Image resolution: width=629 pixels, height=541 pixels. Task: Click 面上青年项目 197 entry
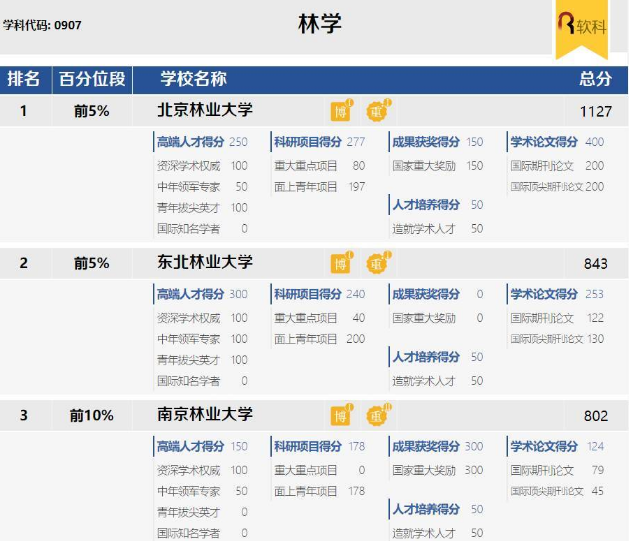pos(320,186)
